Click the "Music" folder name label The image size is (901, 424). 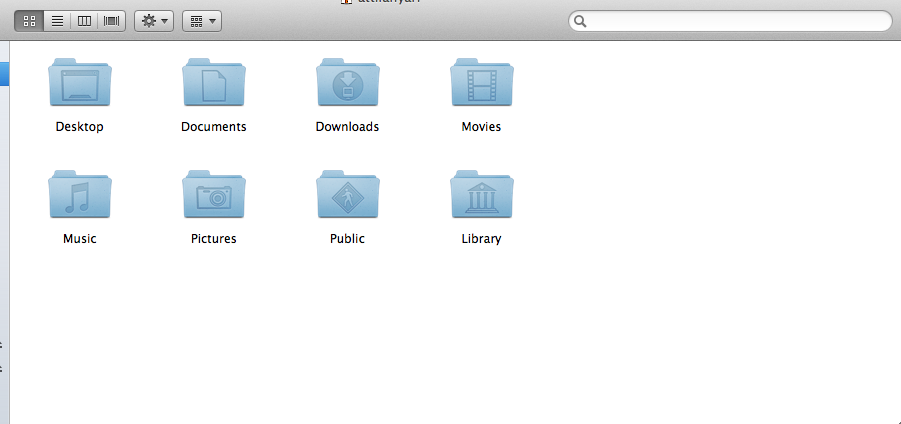click(x=79, y=239)
